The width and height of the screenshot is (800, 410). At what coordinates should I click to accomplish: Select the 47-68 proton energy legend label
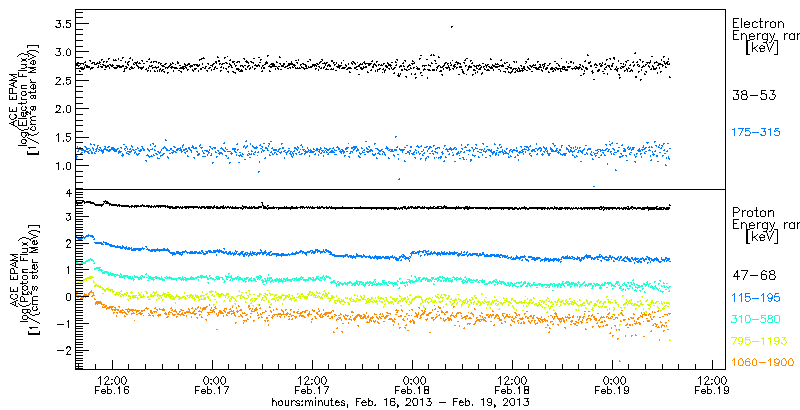pos(754,276)
